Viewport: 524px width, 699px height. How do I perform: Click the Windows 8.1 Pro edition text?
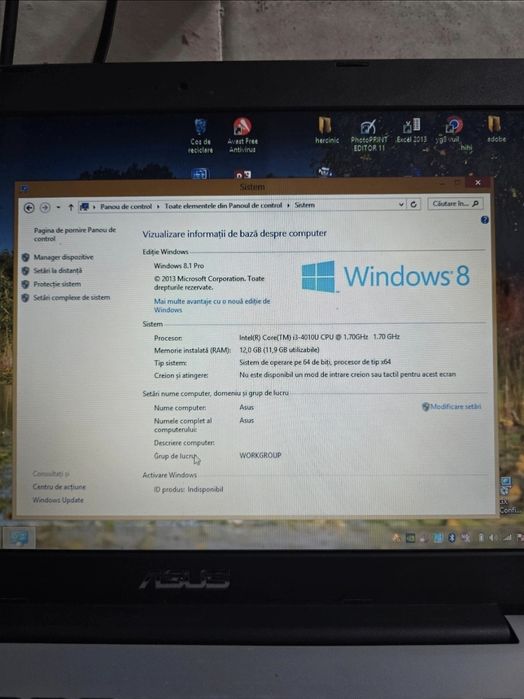pyautogui.click(x=179, y=266)
